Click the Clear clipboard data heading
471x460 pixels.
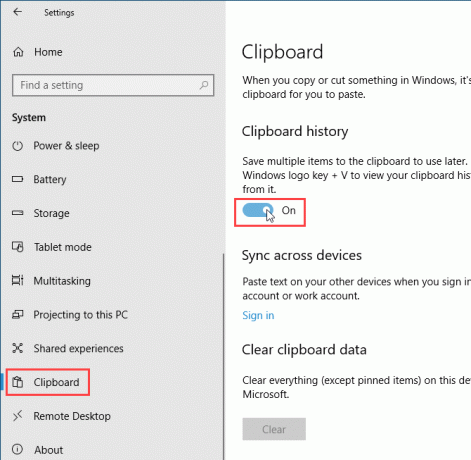click(x=304, y=350)
